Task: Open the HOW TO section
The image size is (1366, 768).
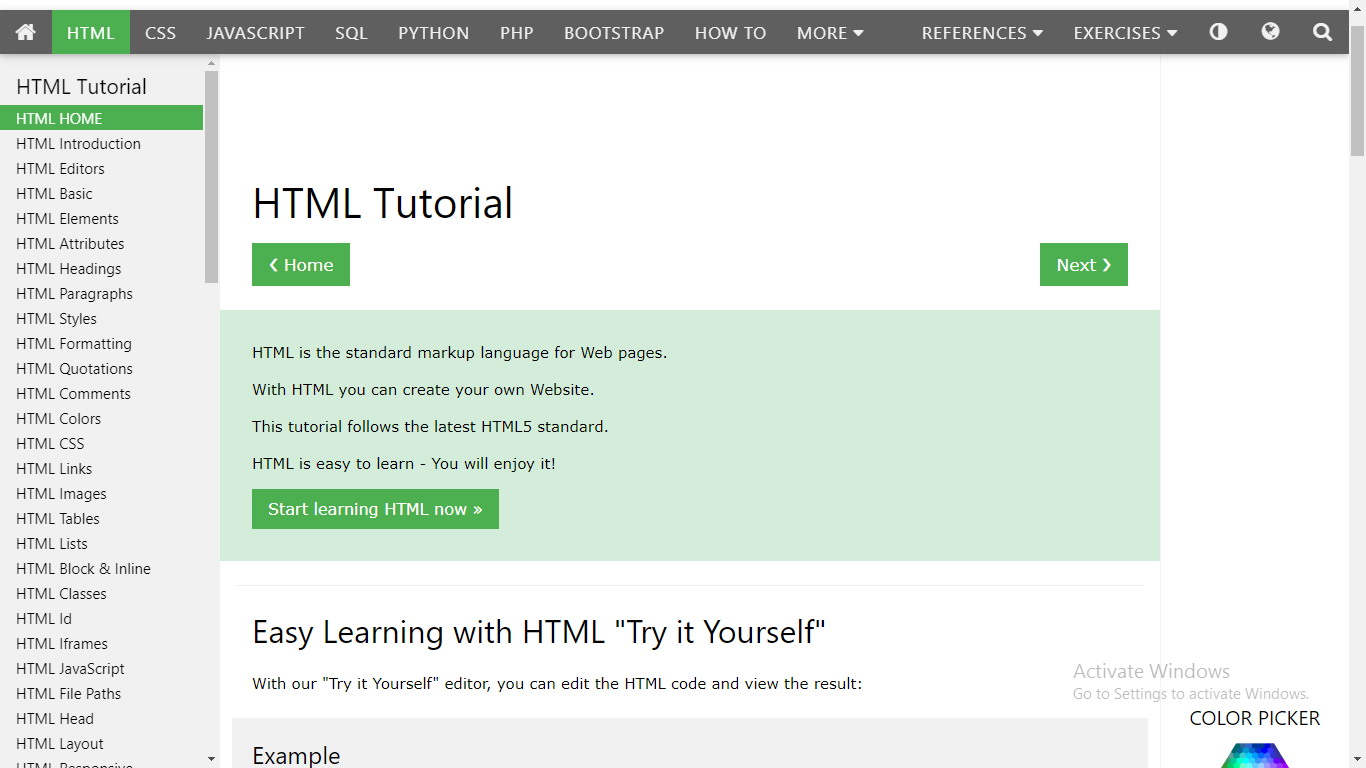Action: click(x=730, y=32)
